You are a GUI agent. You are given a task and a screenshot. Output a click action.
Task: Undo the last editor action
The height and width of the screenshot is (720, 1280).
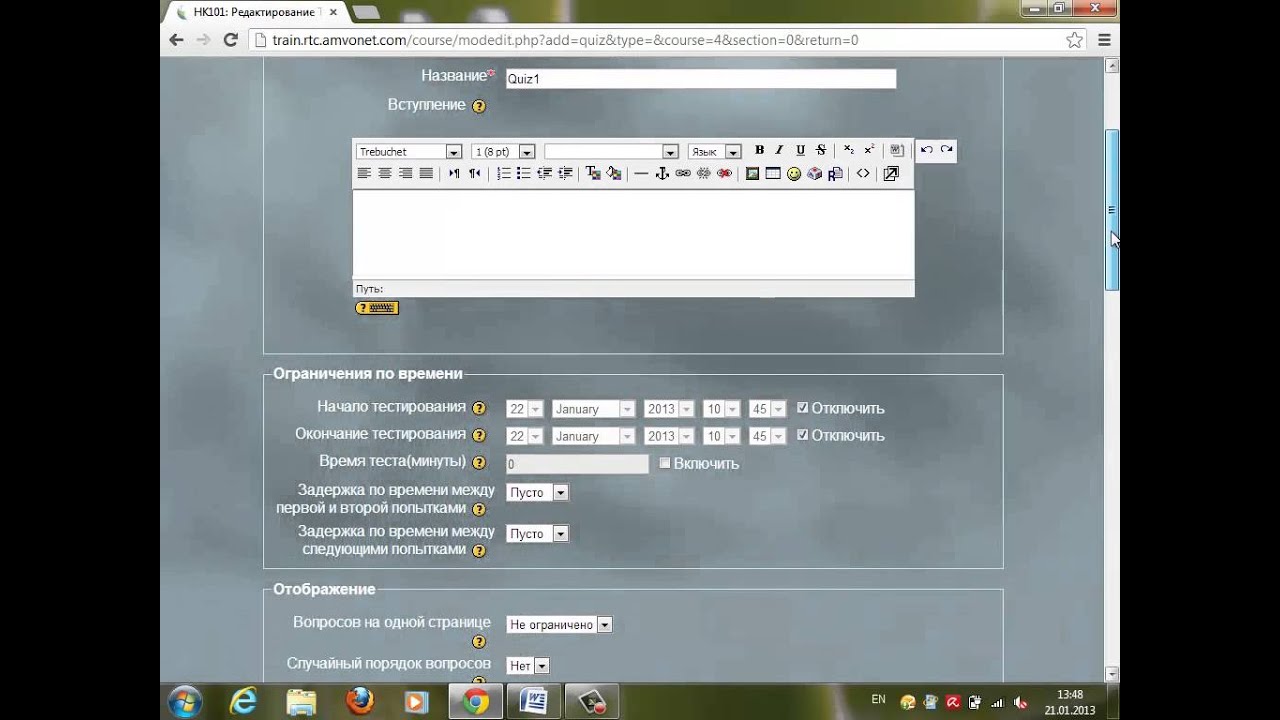click(926, 151)
